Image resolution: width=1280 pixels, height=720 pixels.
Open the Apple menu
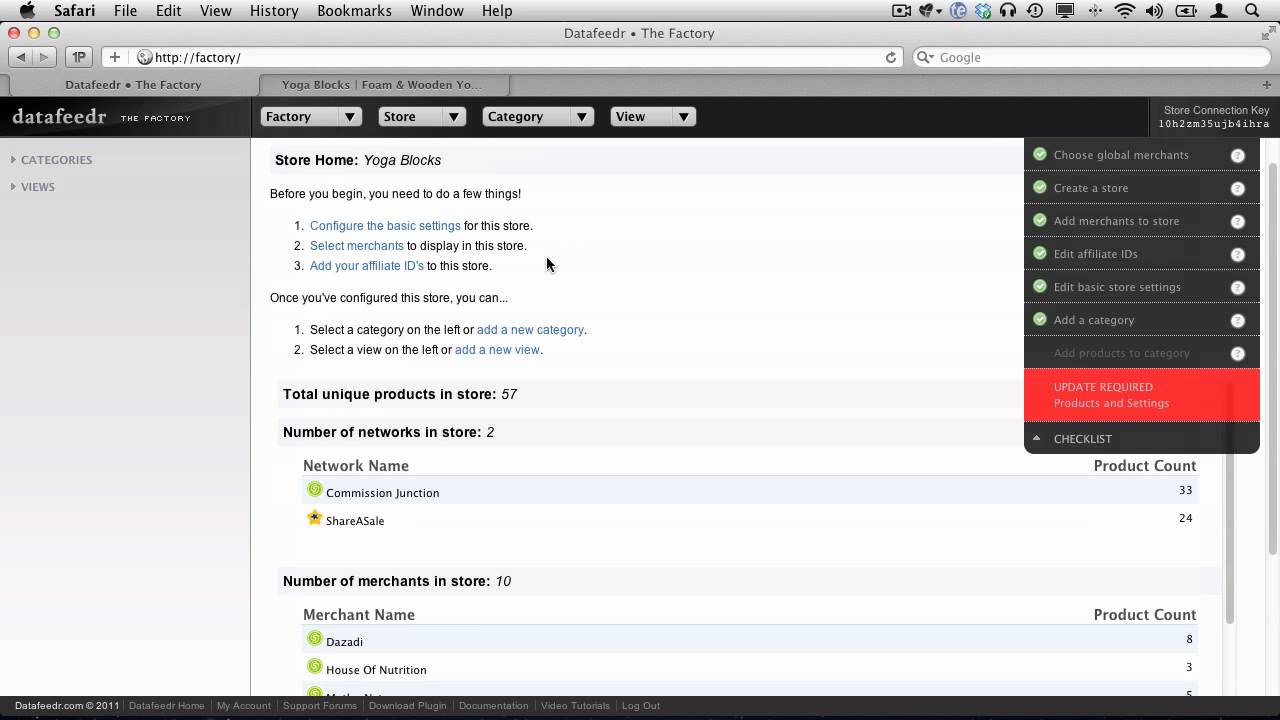coord(27,11)
